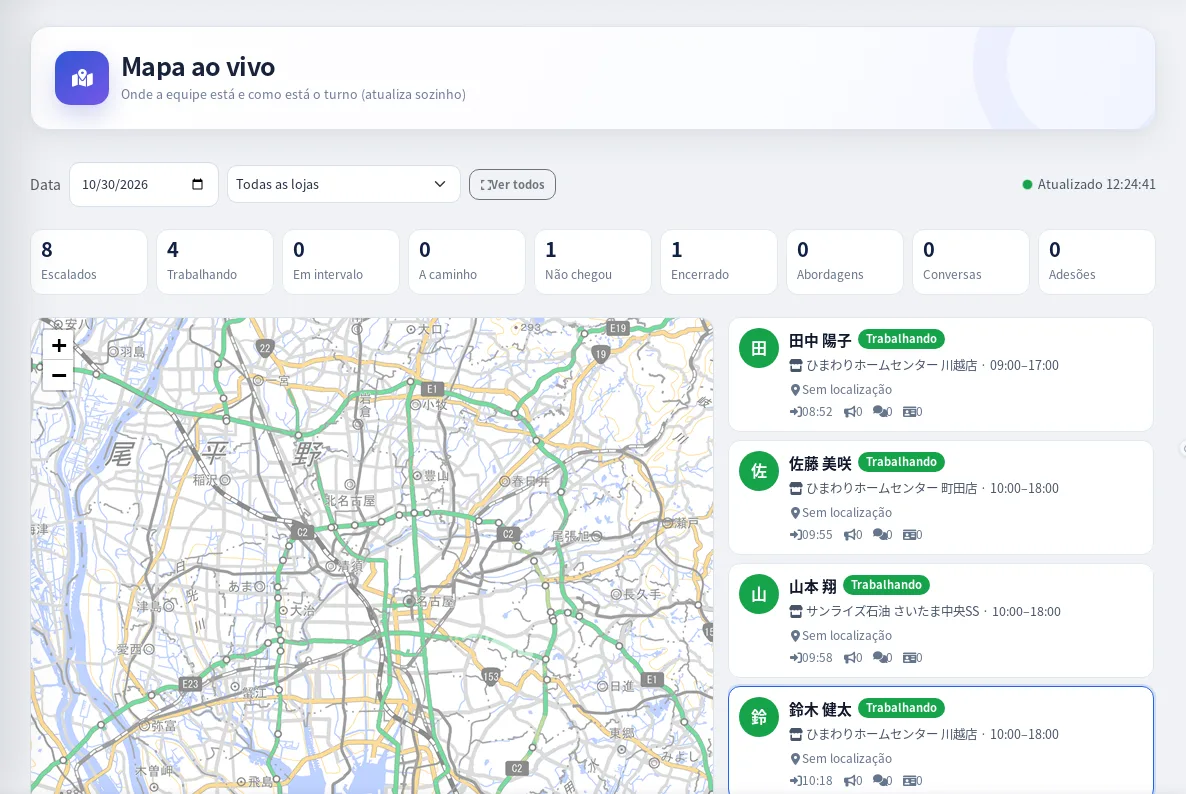Image resolution: width=1186 pixels, height=794 pixels.
Task: Click the ID card icon in 山本 翔's card
Action: click(909, 658)
